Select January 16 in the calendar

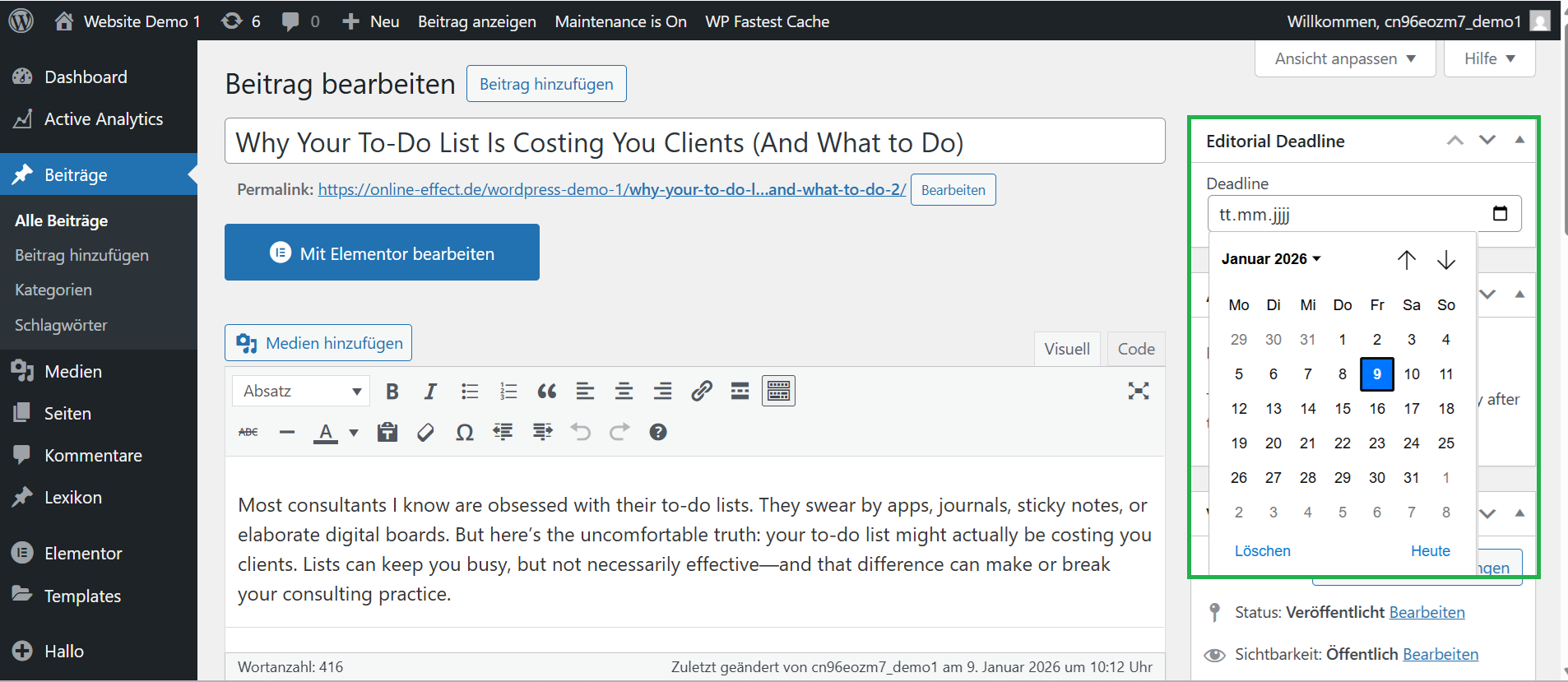pos(1376,409)
